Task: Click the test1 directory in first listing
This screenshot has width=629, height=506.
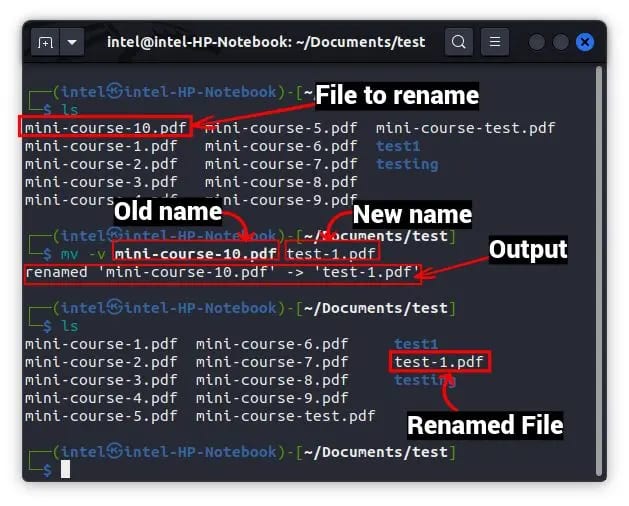Action: click(398, 146)
